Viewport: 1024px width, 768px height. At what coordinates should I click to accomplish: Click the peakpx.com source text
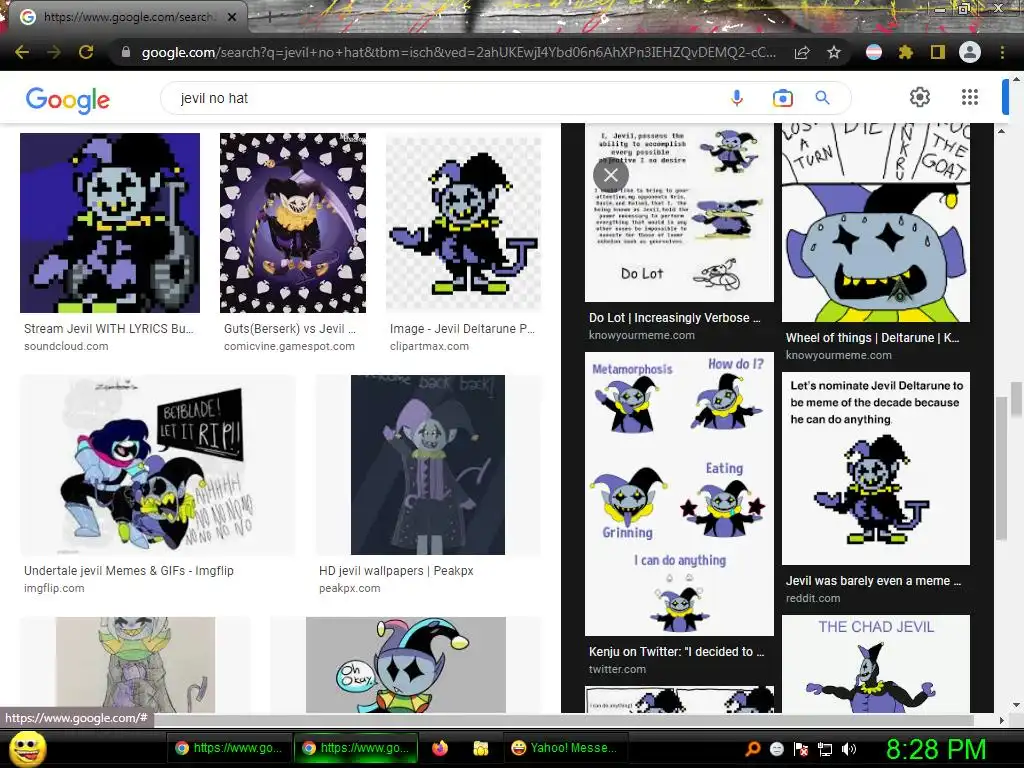pyautogui.click(x=349, y=588)
